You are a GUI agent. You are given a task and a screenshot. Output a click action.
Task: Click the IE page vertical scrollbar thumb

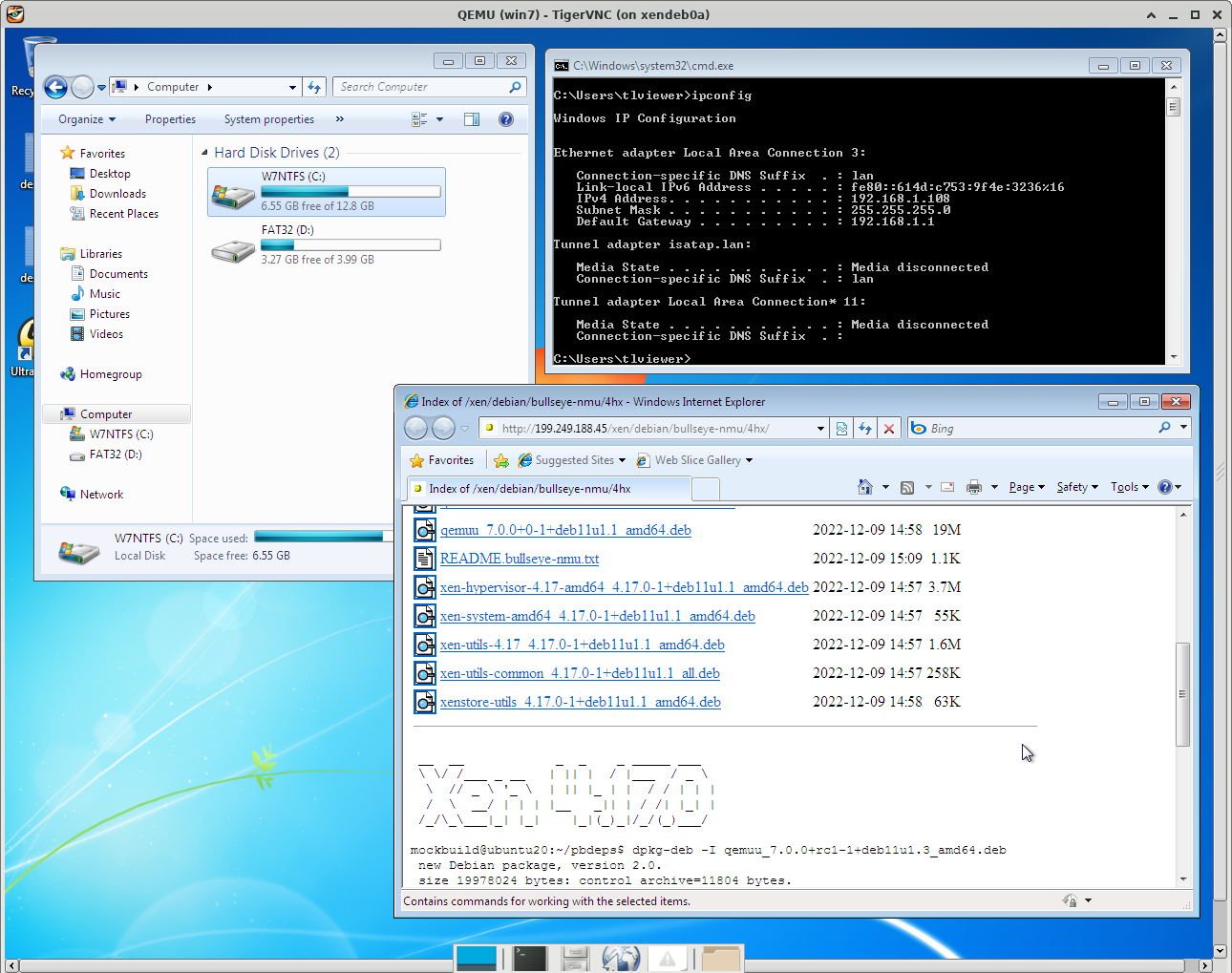[x=1183, y=694]
